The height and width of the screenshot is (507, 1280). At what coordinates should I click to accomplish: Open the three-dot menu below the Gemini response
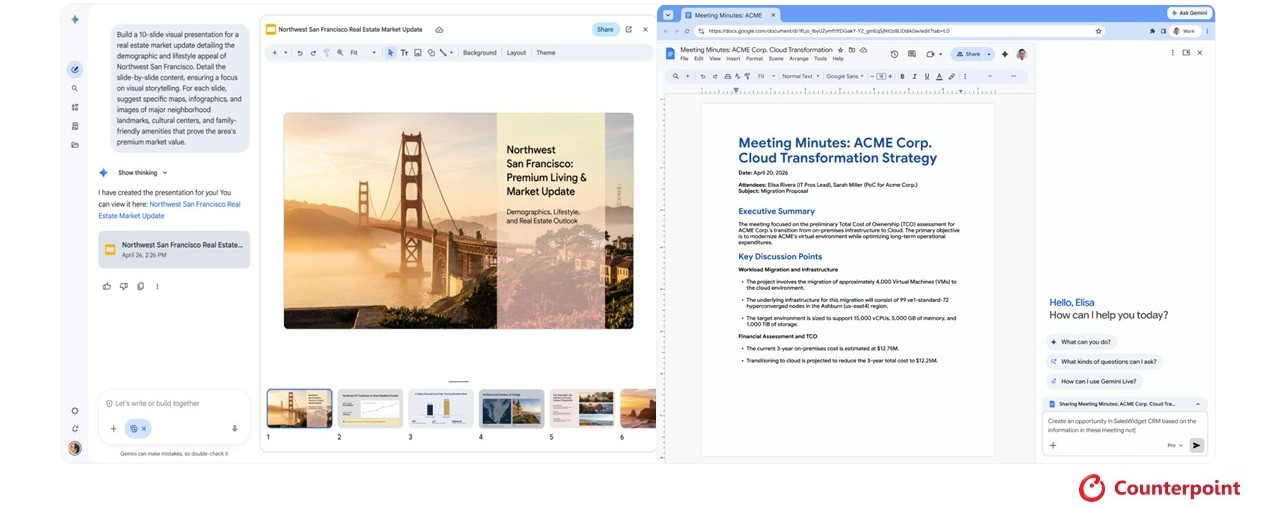[157, 286]
